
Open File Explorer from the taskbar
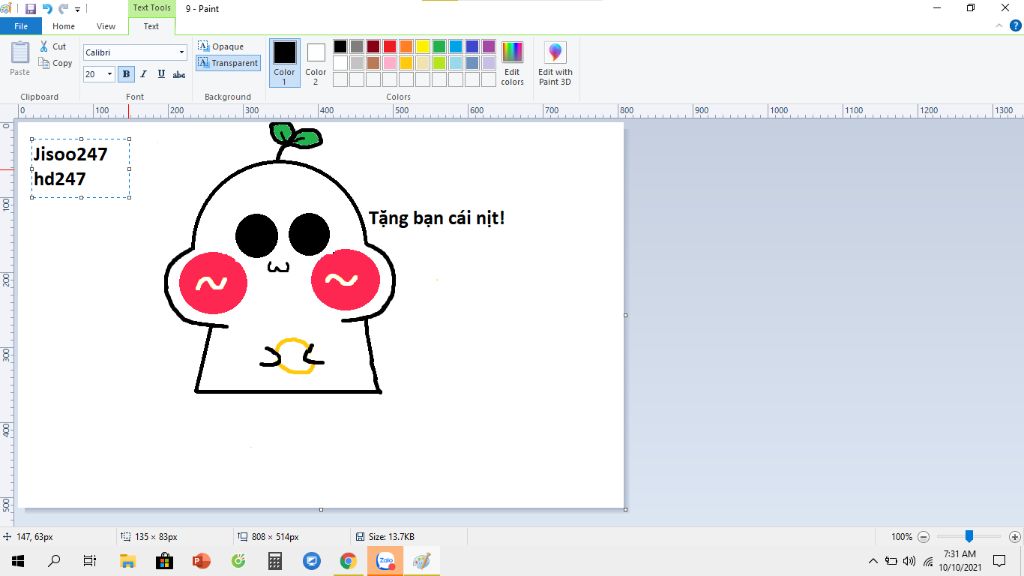coord(127,561)
